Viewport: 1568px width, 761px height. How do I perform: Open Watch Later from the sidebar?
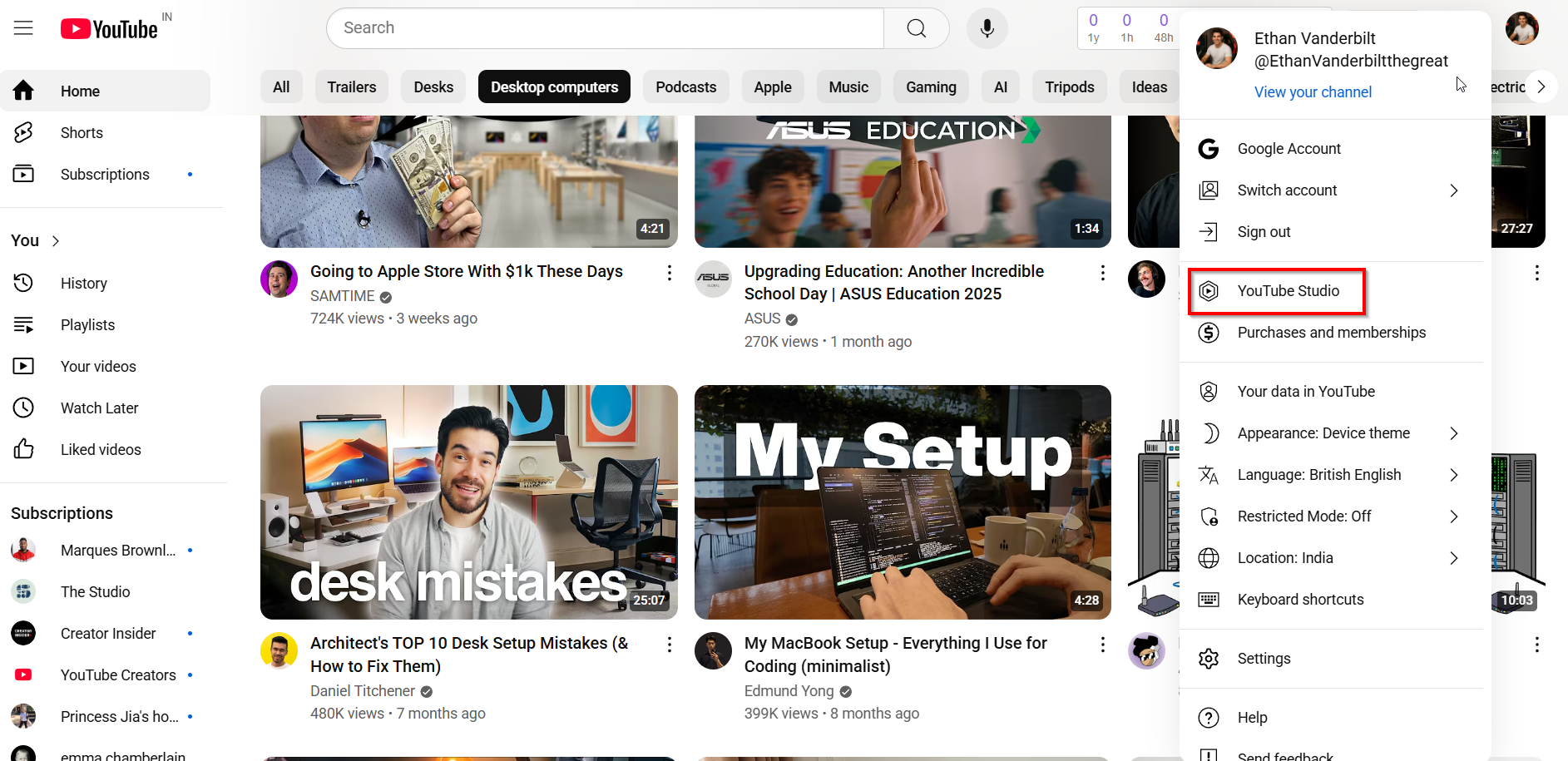pos(99,408)
